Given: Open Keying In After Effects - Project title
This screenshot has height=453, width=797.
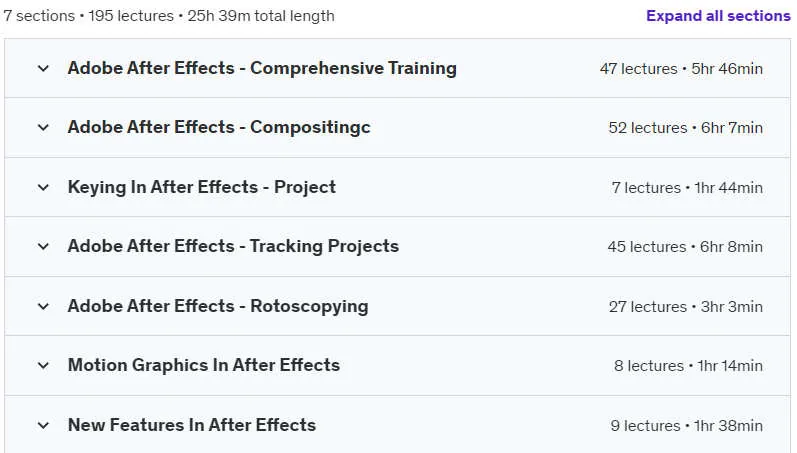Looking at the screenshot, I should 202,187.
